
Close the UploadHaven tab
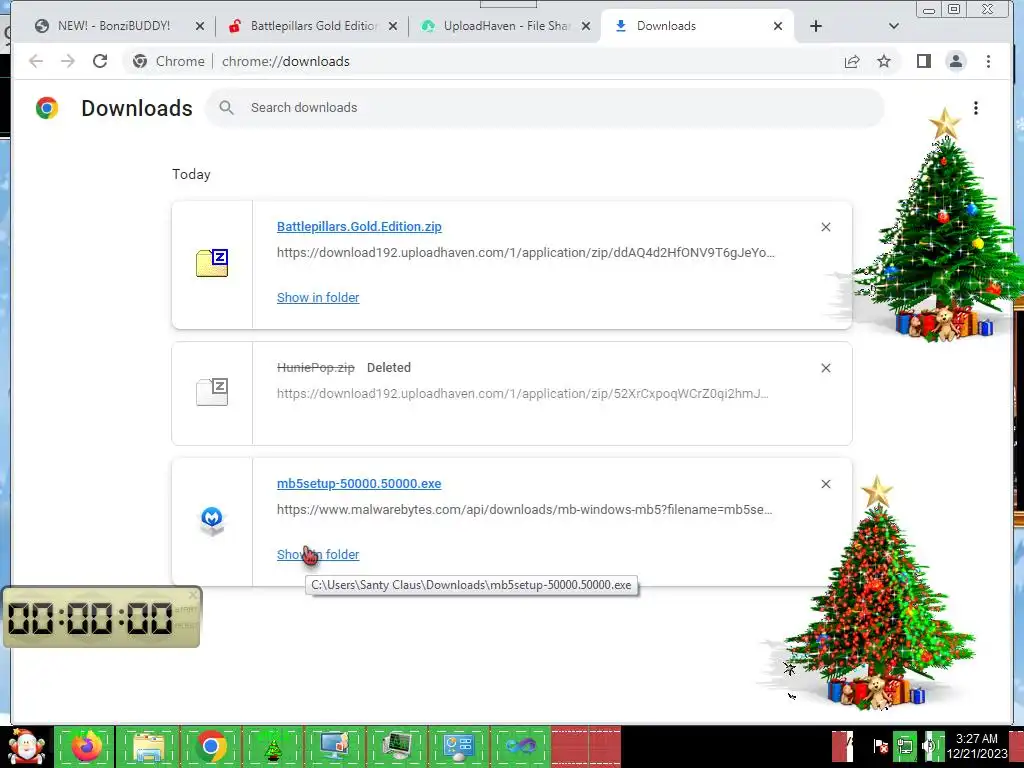click(586, 26)
